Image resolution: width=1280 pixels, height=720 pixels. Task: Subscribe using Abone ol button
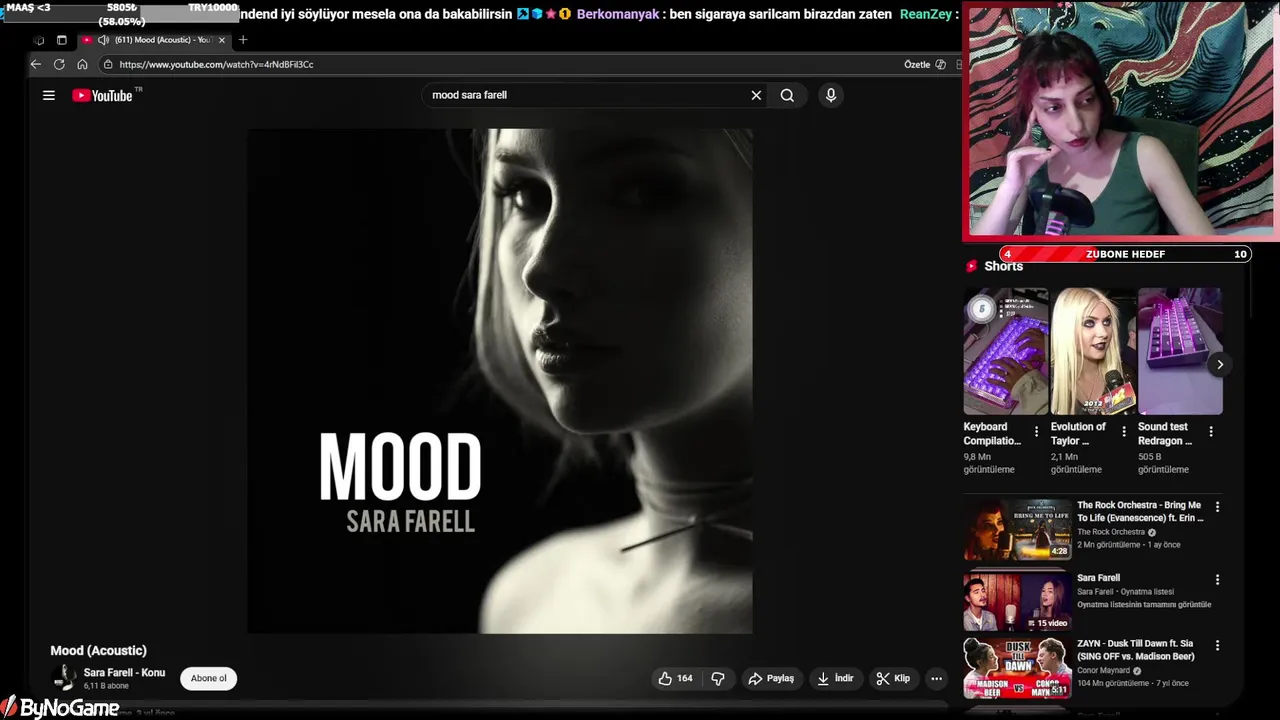click(208, 678)
